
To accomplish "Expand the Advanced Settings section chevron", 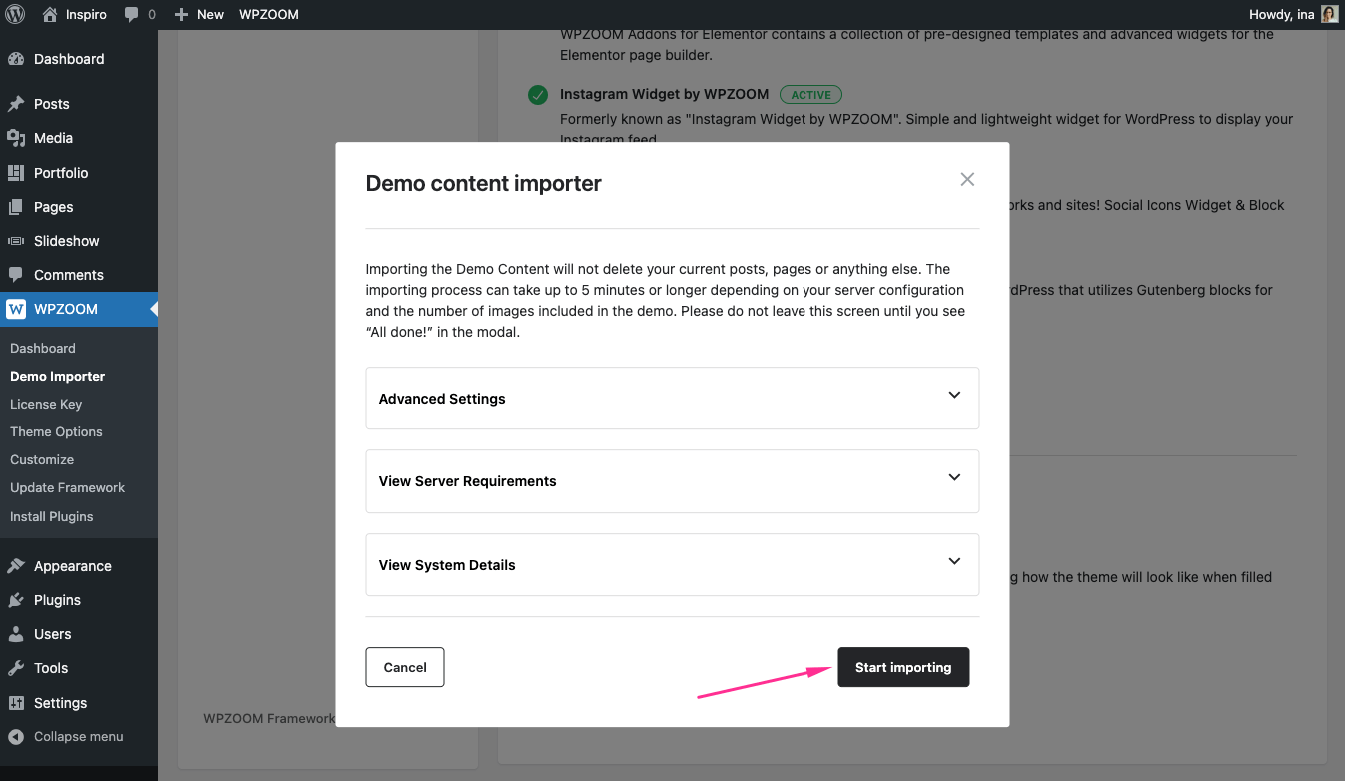I will pyautogui.click(x=954, y=396).
